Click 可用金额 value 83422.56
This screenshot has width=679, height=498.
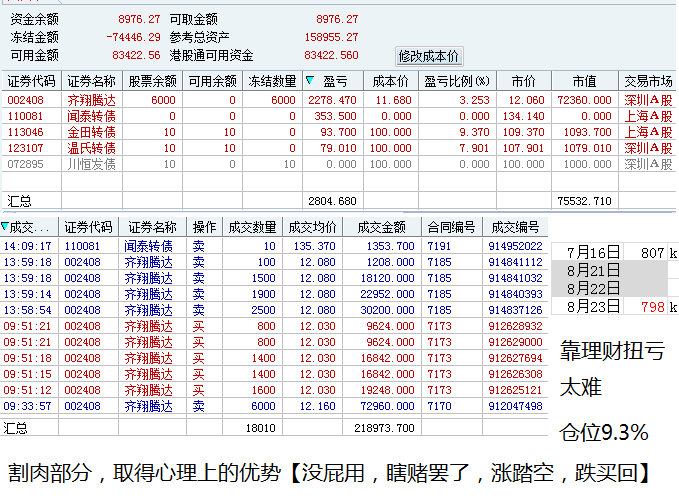136,55
